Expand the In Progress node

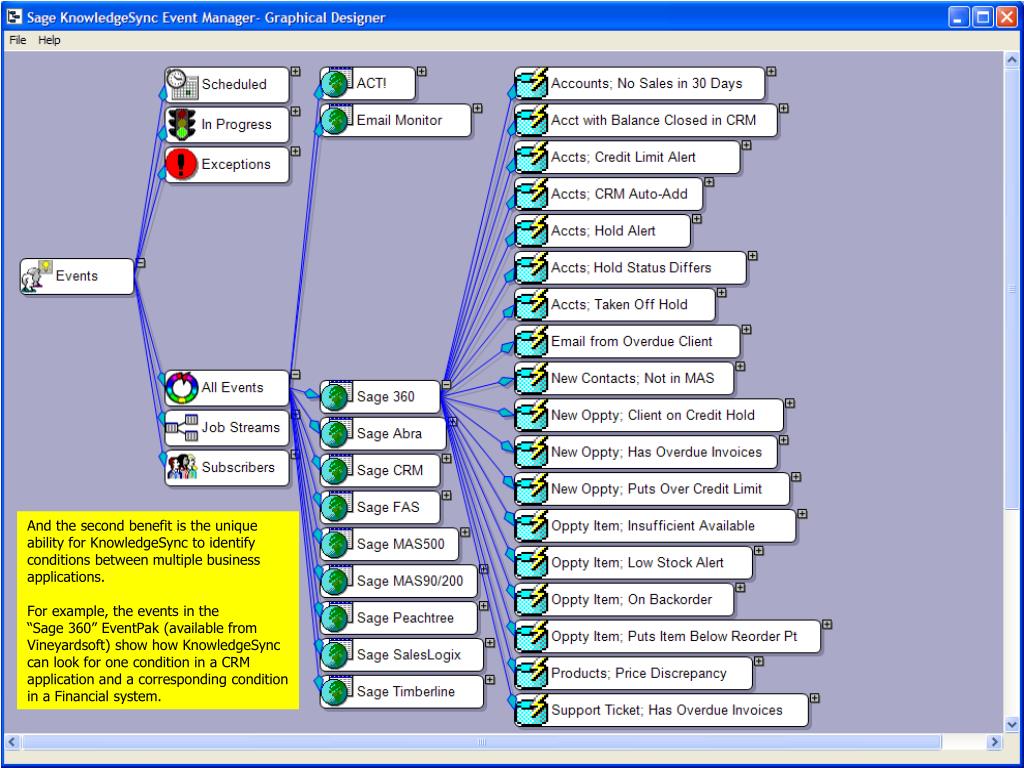pyautogui.click(x=296, y=112)
